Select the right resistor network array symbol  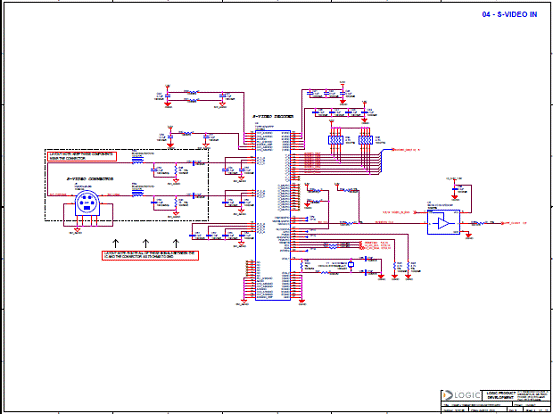tap(366, 140)
